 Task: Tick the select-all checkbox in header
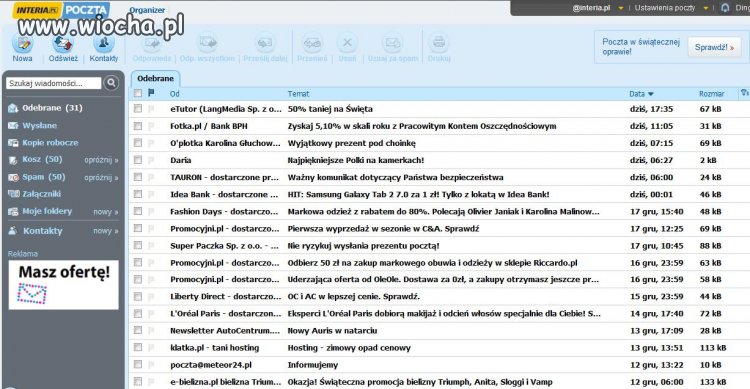coord(138,93)
